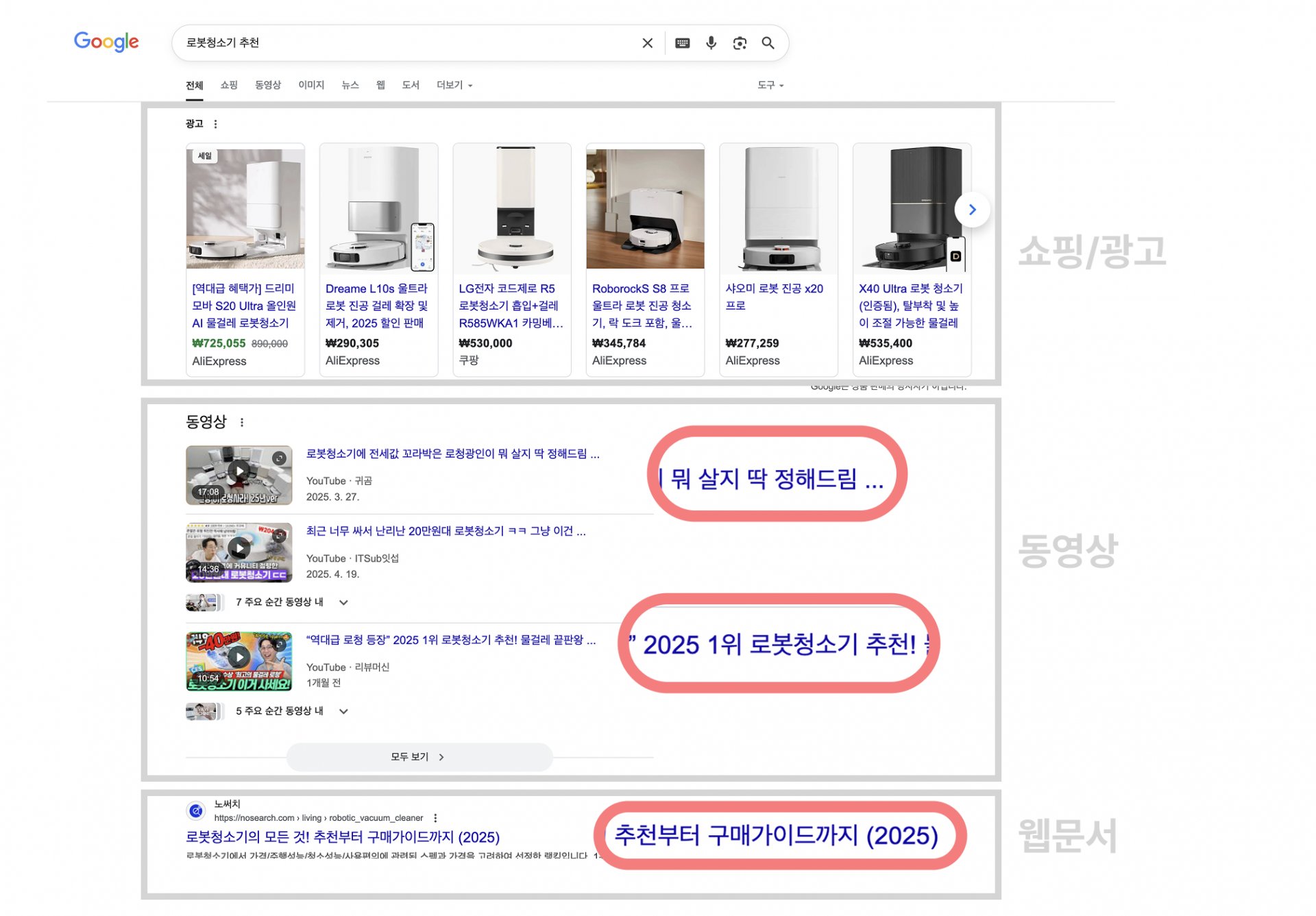1316x916 pixels.
Task: Click the nosearch.com breadcrumb URL
Action: pos(319,818)
